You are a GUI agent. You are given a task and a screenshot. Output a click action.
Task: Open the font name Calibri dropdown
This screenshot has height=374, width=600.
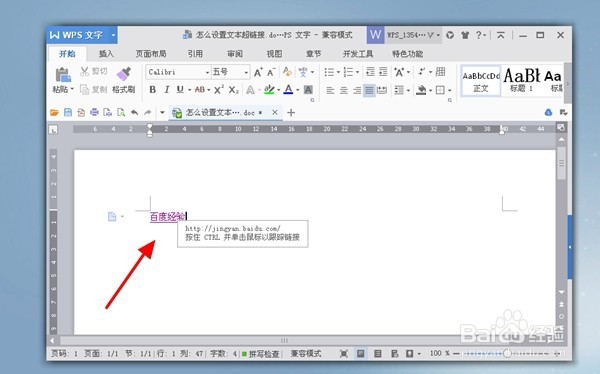[x=207, y=72]
